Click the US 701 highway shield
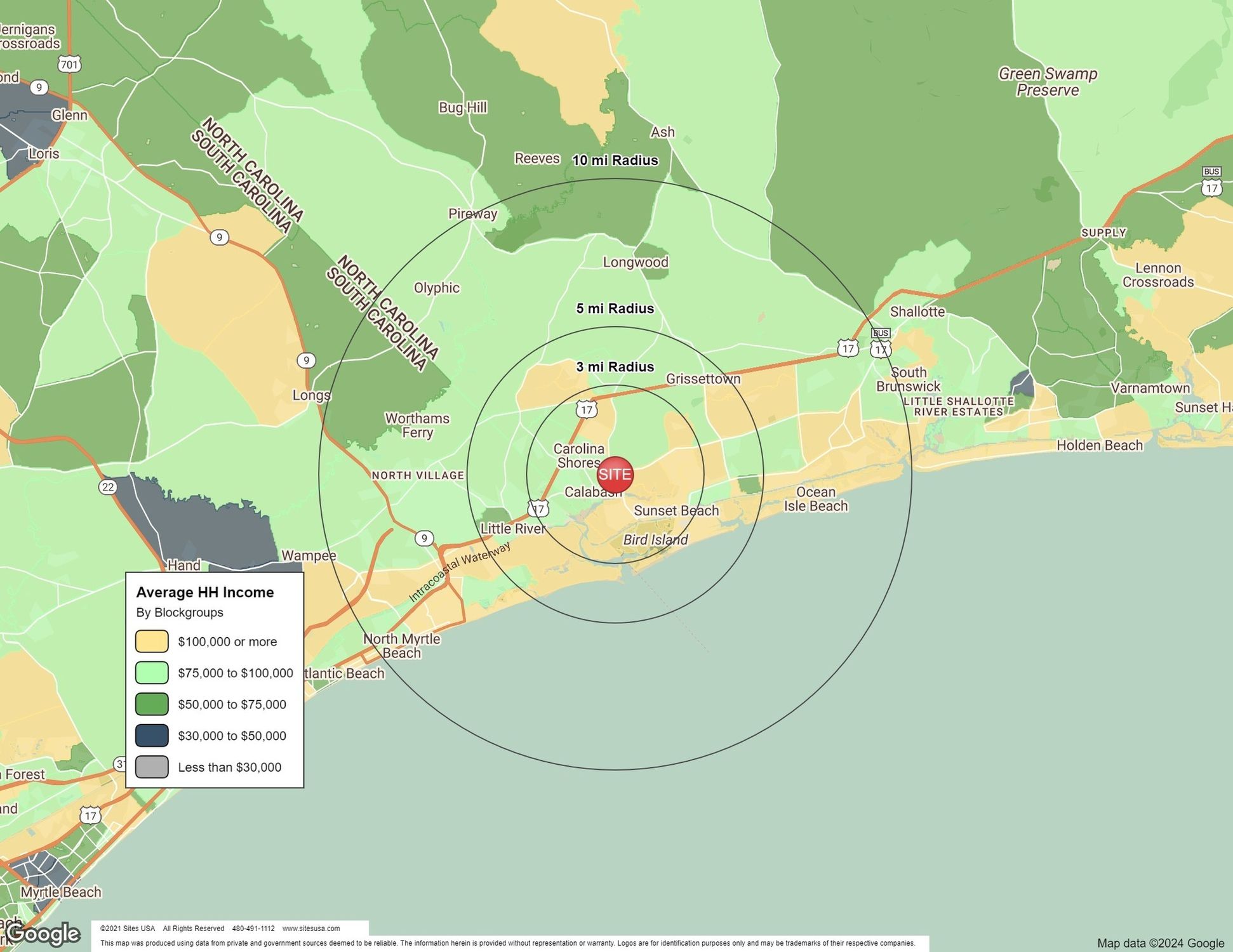Screen dimensions: 1233x952 [x=69, y=64]
